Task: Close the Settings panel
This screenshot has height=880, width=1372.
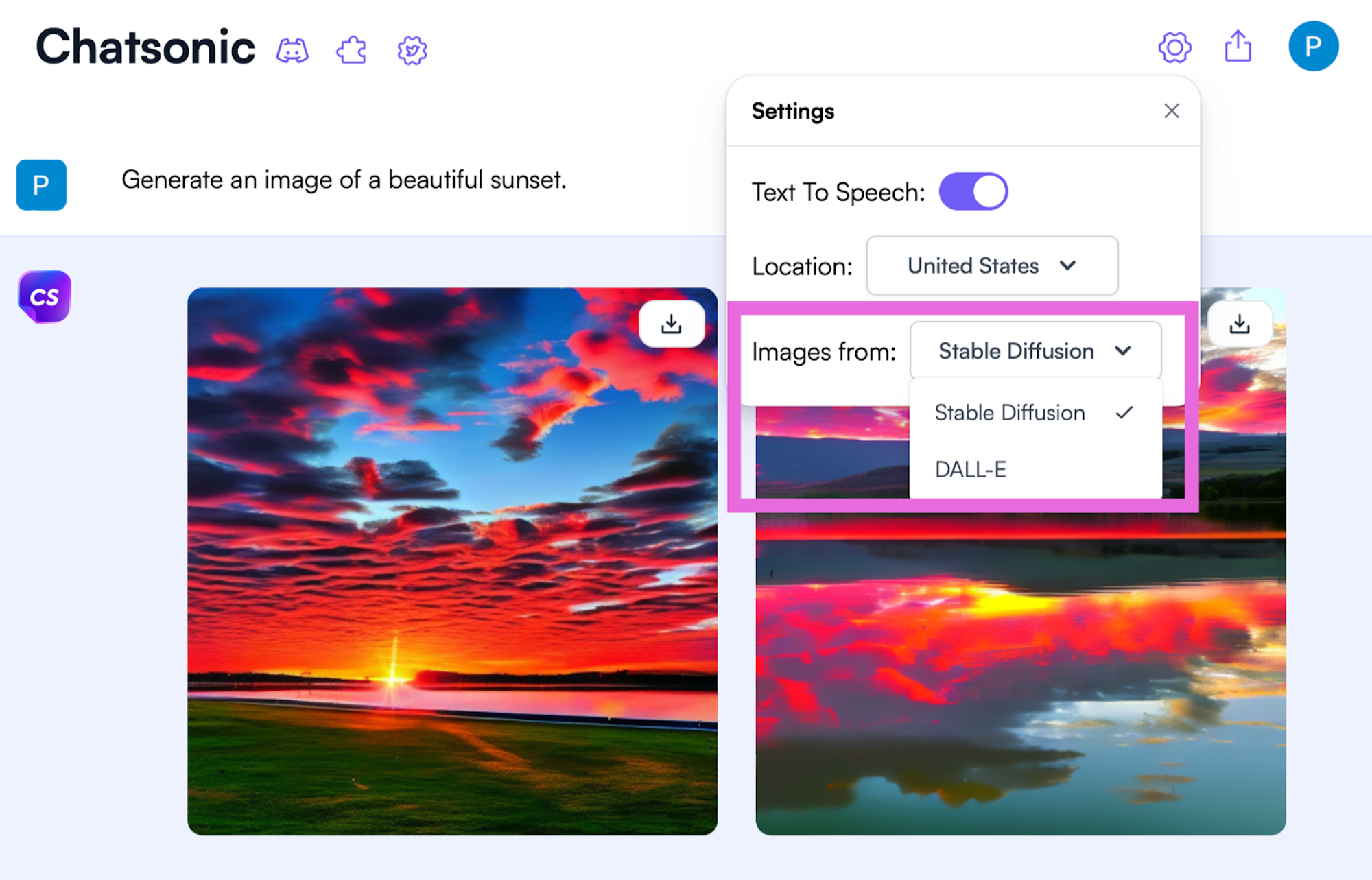Action: pyautogui.click(x=1171, y=110)
